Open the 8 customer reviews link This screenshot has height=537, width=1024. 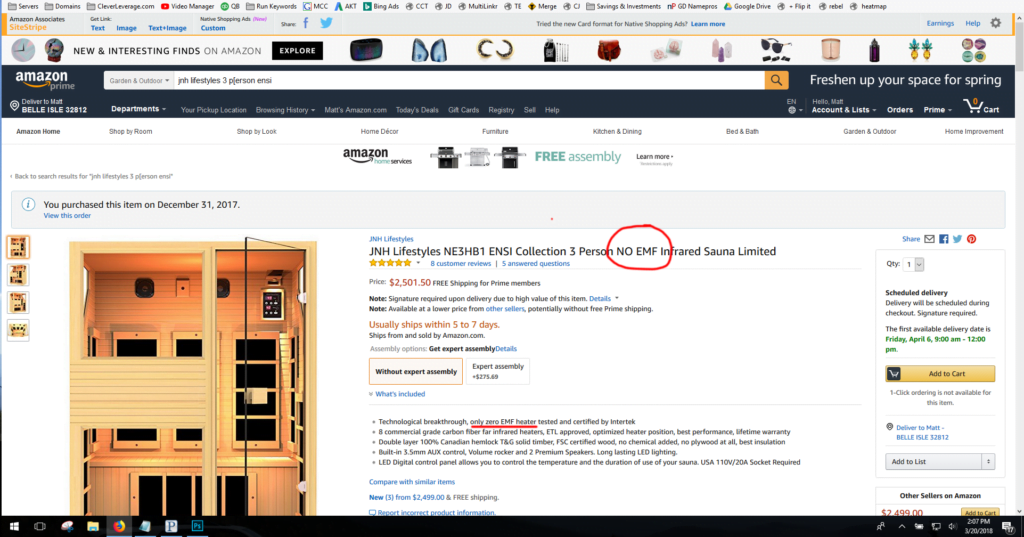point(460,264)
